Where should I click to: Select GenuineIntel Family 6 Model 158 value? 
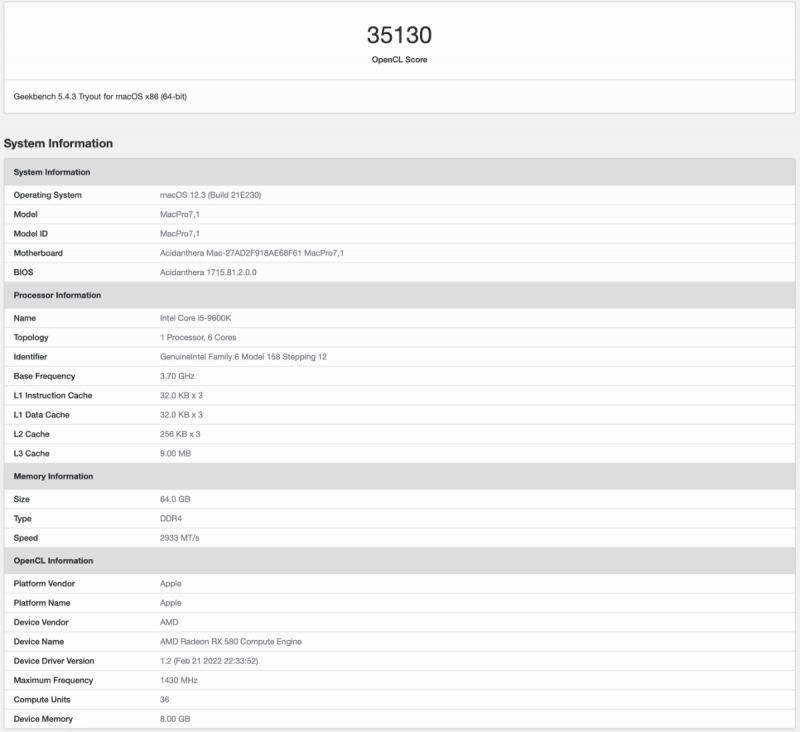243,357
